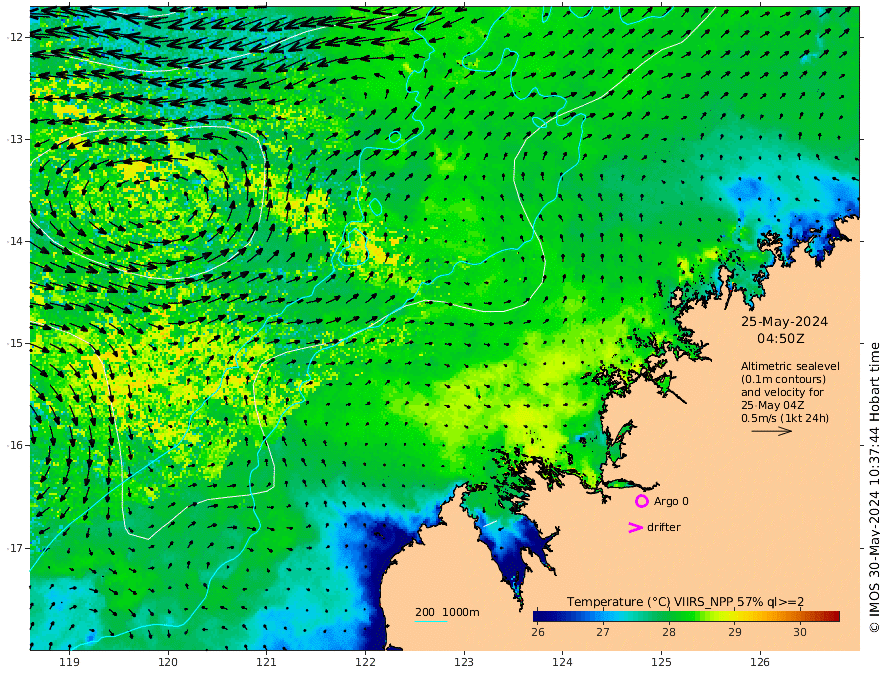Screen dimensions: 880x680
Task: Click the -12 latitude axis label
Action: [x=15, y=37]
